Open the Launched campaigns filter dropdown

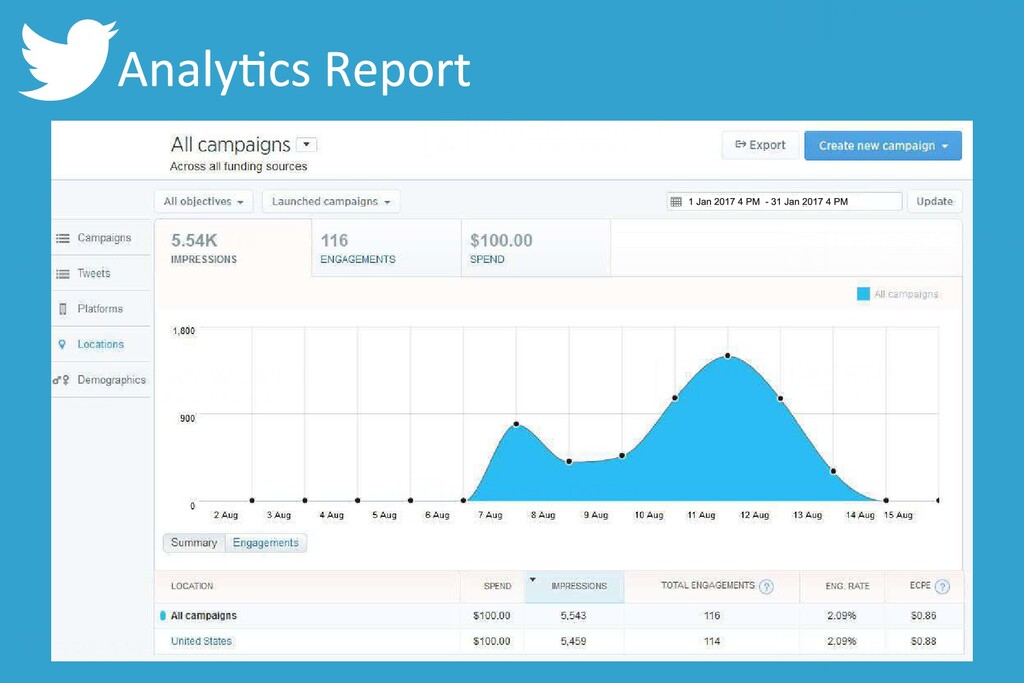(x=331, y=201)
